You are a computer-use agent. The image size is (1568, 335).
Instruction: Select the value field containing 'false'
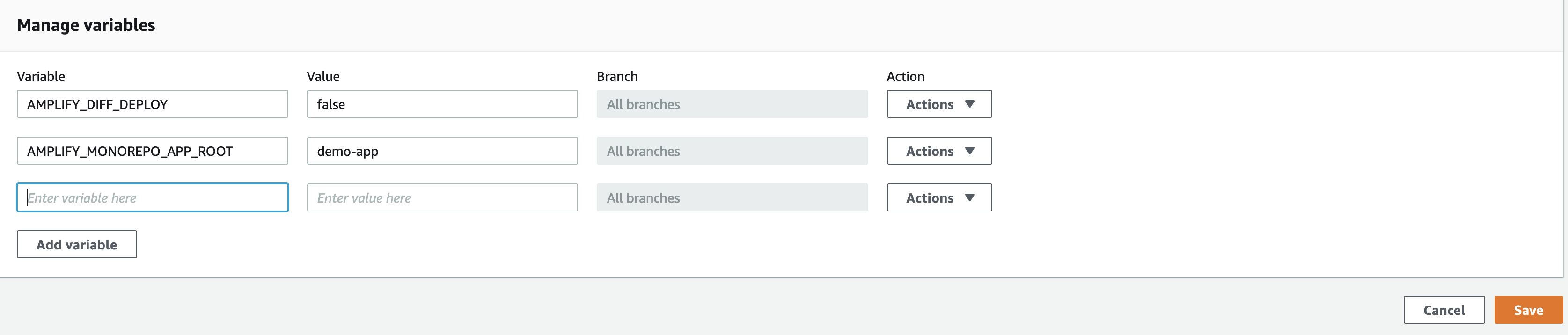tap(442, 104)
